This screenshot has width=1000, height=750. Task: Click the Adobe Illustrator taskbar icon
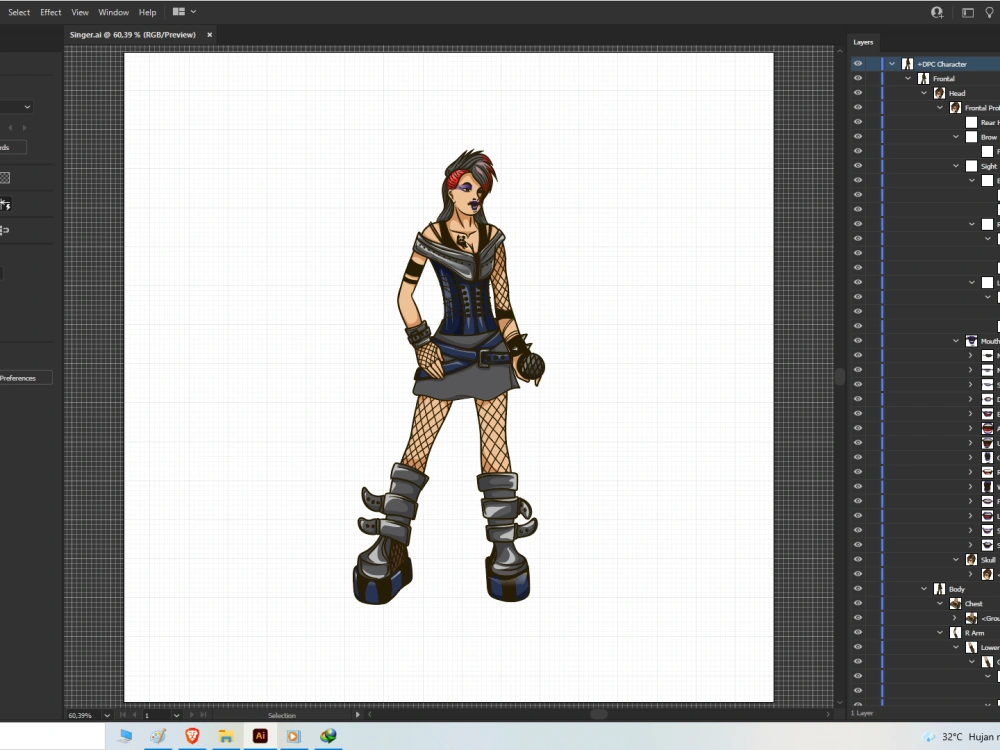(x=260, y=736)
